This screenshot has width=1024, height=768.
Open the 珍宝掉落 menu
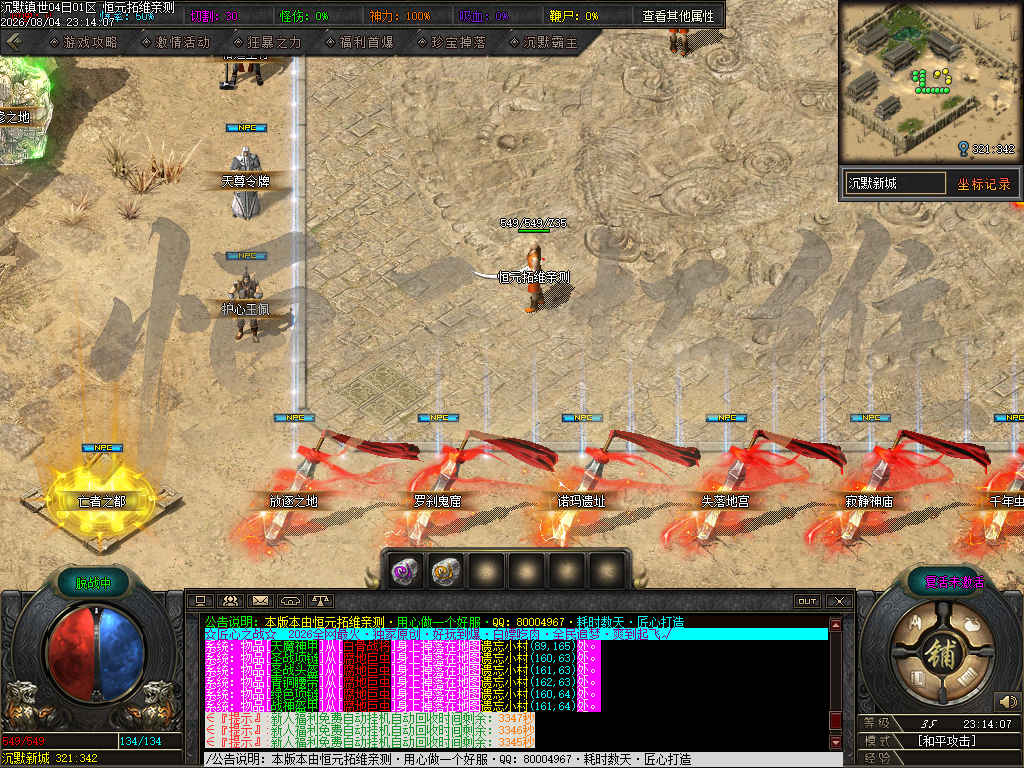click(452, 42)
